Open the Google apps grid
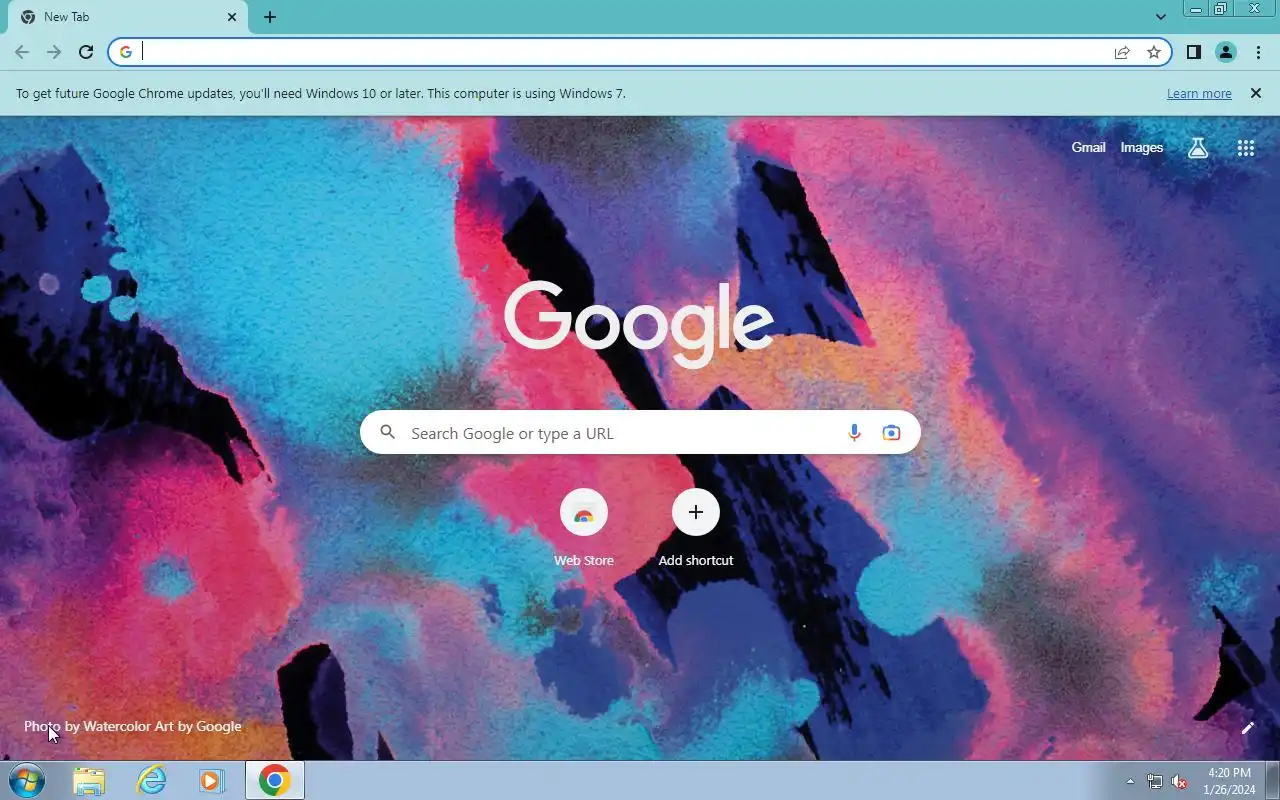Viewport: 1280px width, 800px height. [1245, 148]
